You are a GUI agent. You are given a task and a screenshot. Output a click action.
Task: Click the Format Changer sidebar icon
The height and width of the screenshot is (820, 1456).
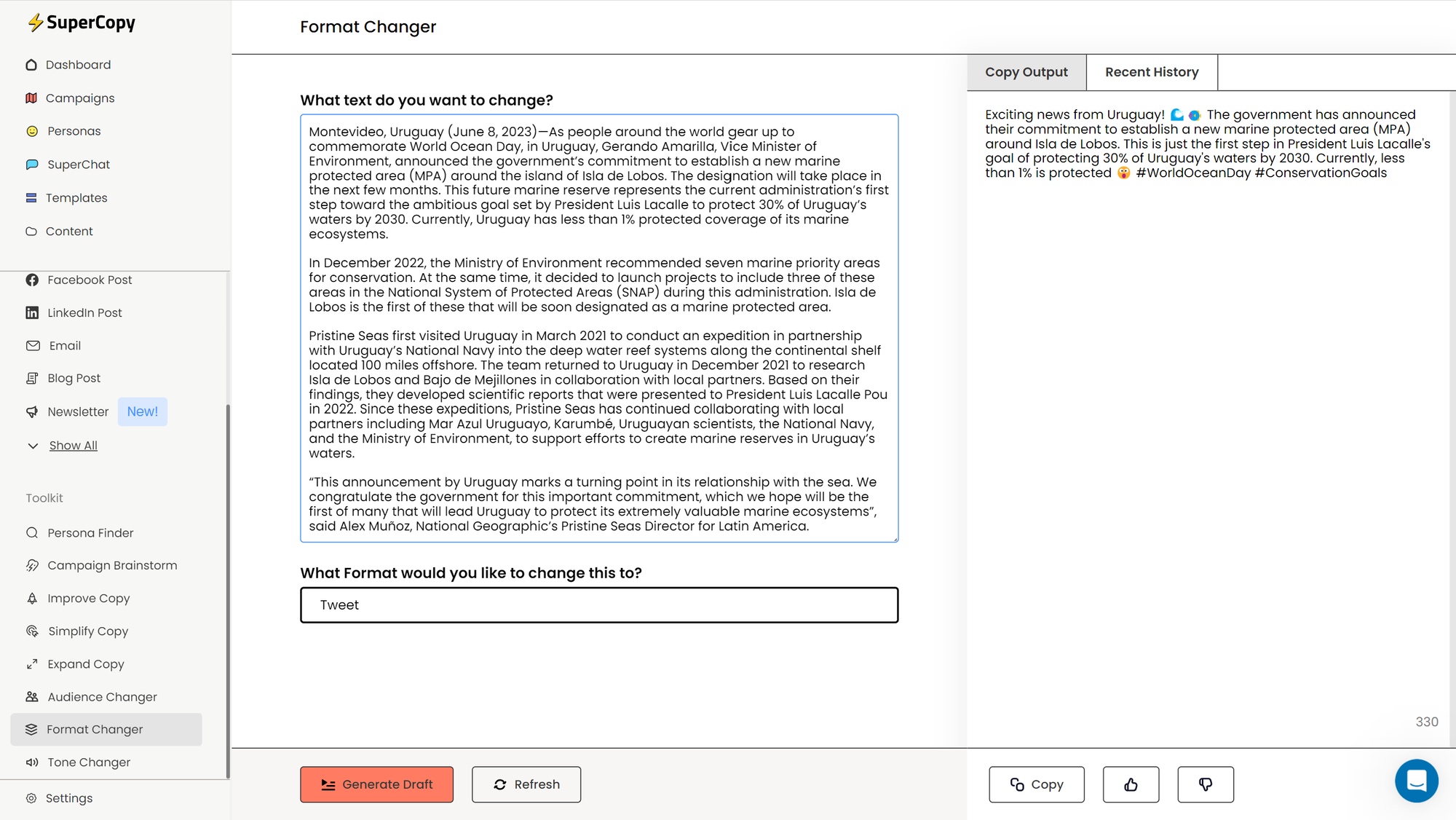tap(32, 729)
